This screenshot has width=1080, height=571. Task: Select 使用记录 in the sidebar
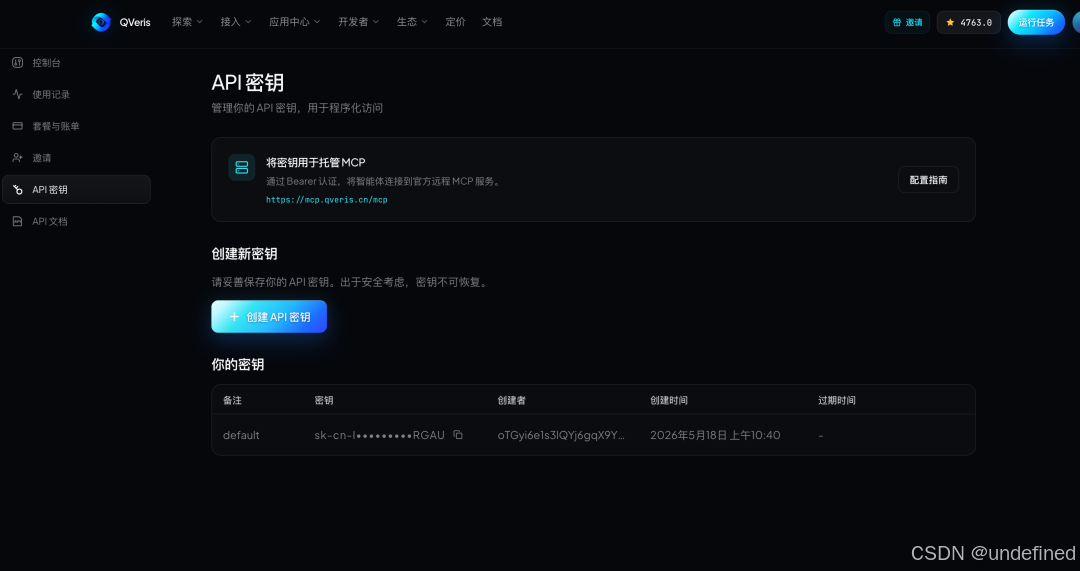[76, 94]
